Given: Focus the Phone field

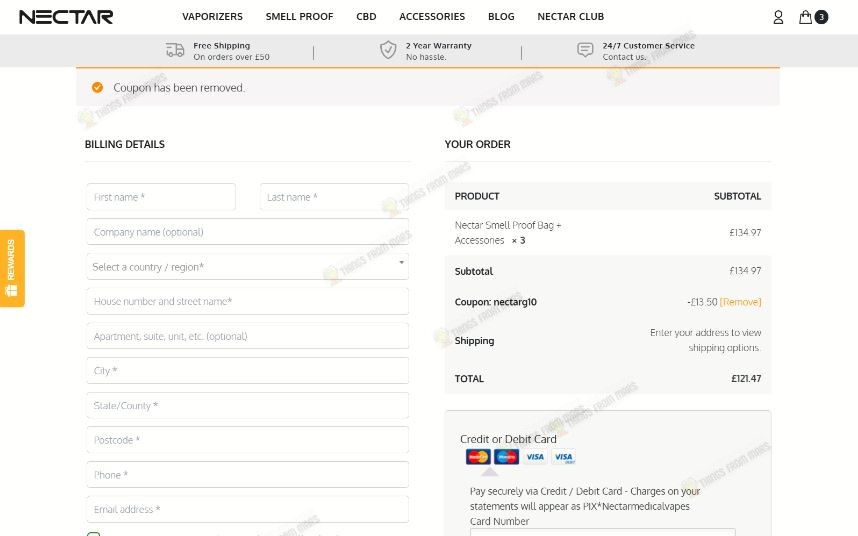Looking at the screenshot, I should [x=247, y=475].
